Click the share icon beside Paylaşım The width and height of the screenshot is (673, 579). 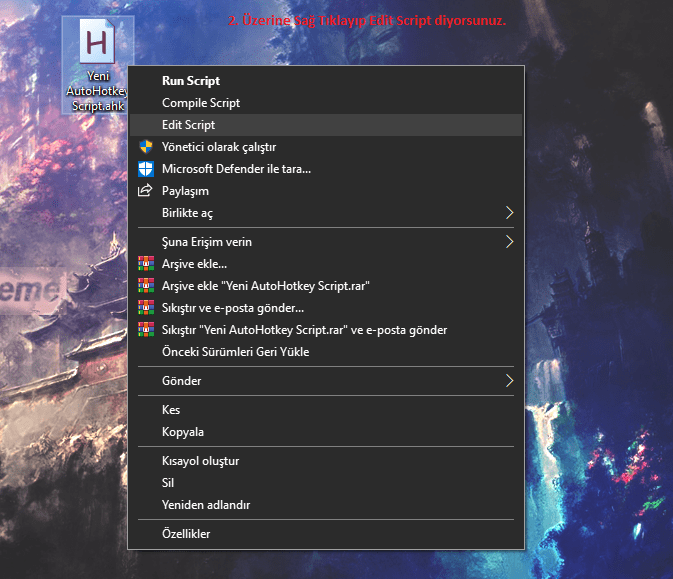coord(145,190)
